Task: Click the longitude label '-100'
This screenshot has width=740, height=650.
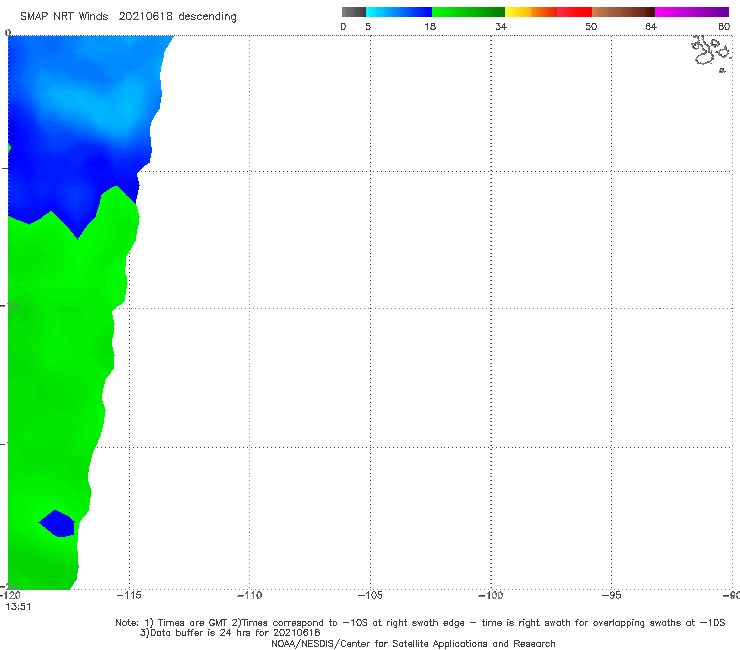Action: (x=491, y=595)
